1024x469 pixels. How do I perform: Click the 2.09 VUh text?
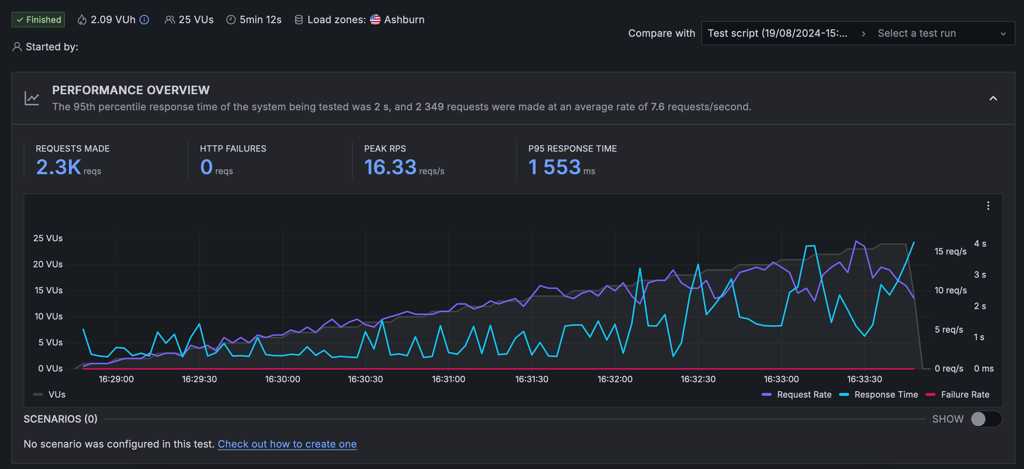pyautogui.click(x=113, y=20)
